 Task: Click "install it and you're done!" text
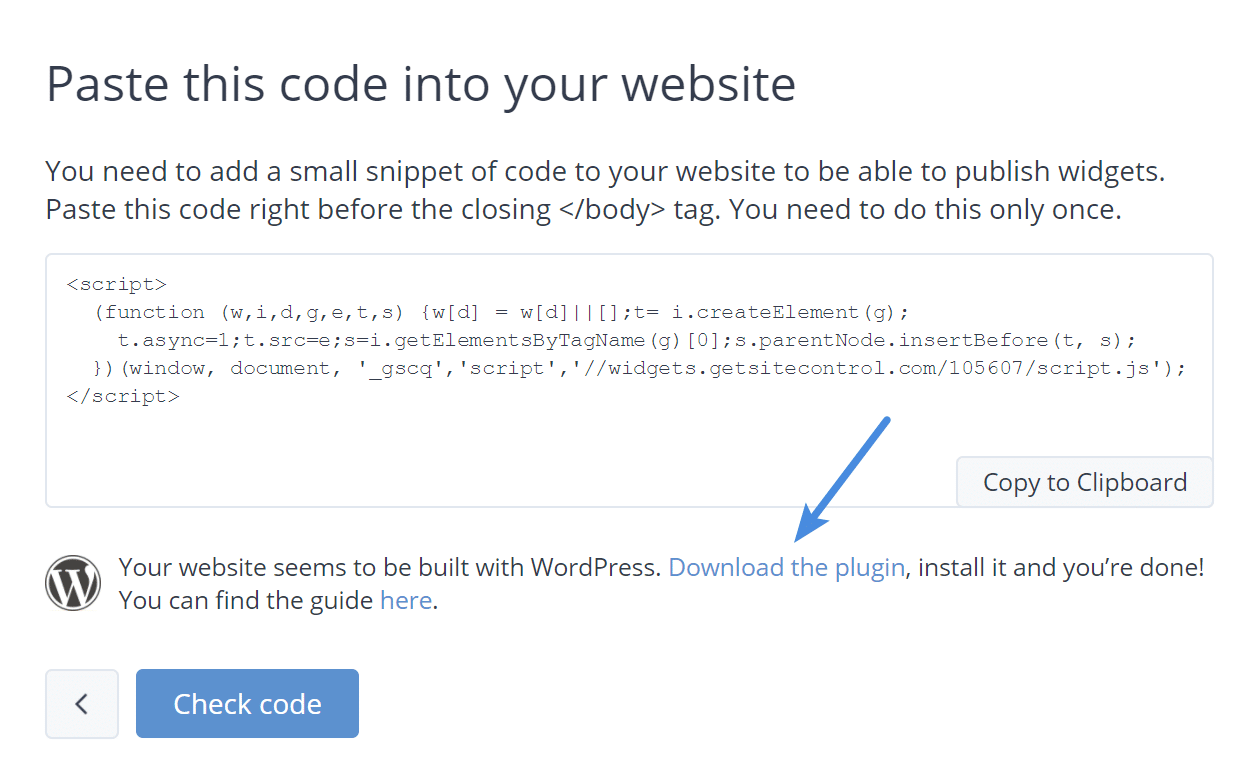point(1061,568)
